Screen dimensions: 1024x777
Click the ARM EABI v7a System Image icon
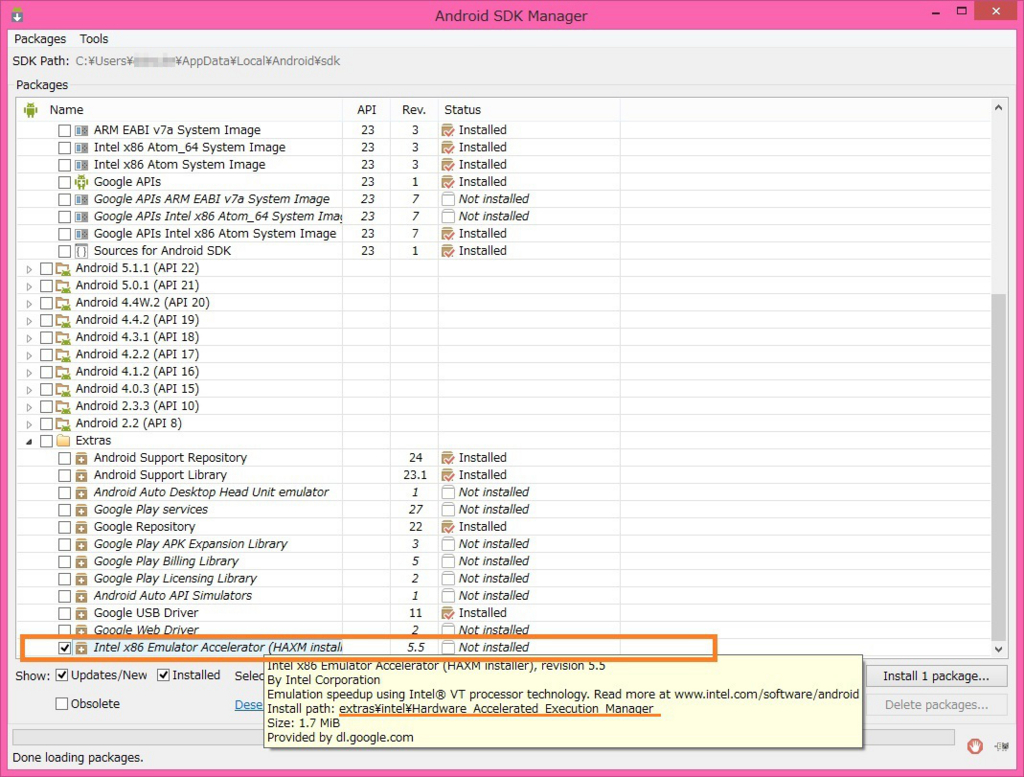pyautogui.click(x=81, y=130)
